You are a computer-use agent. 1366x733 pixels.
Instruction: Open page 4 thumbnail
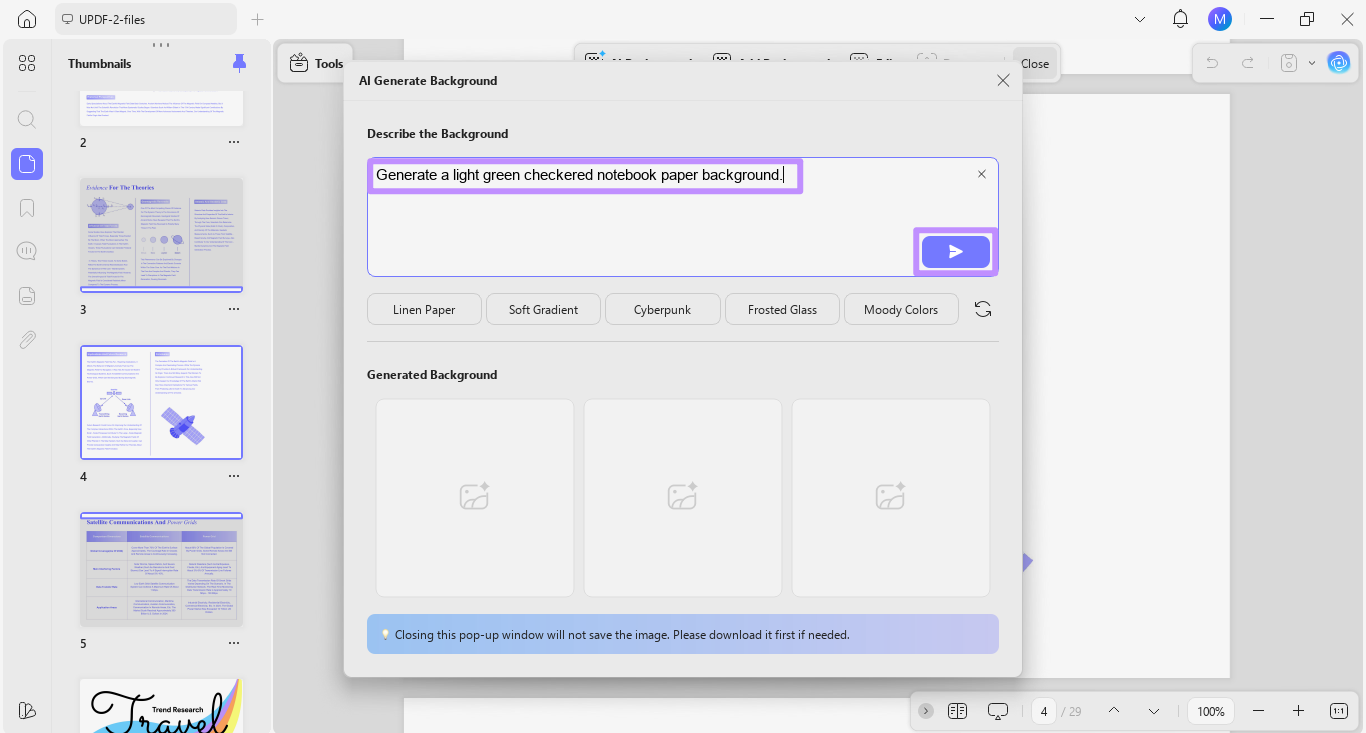(x=161, y=402)
